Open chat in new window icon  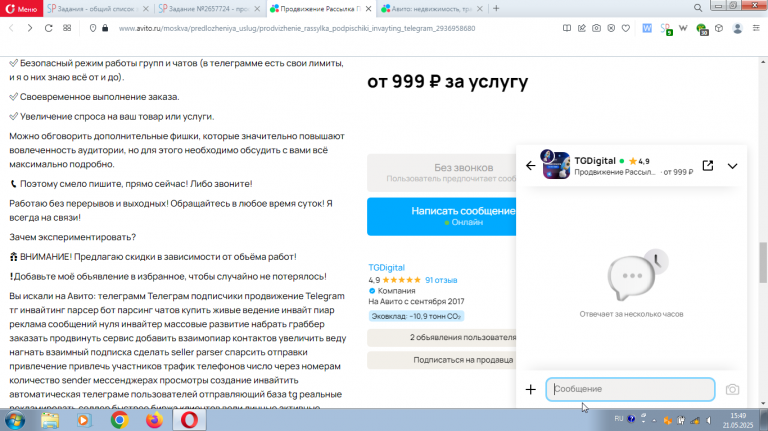708,166
